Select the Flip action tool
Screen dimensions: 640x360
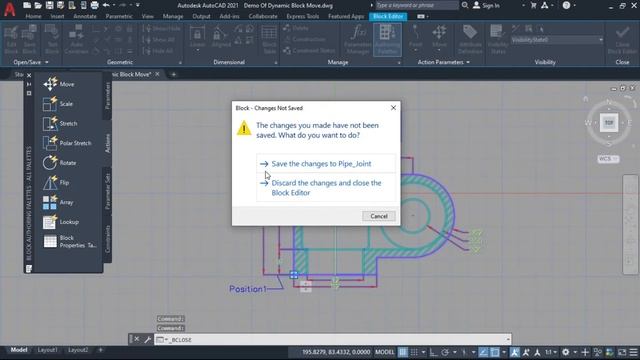click(x=56, y=182)
